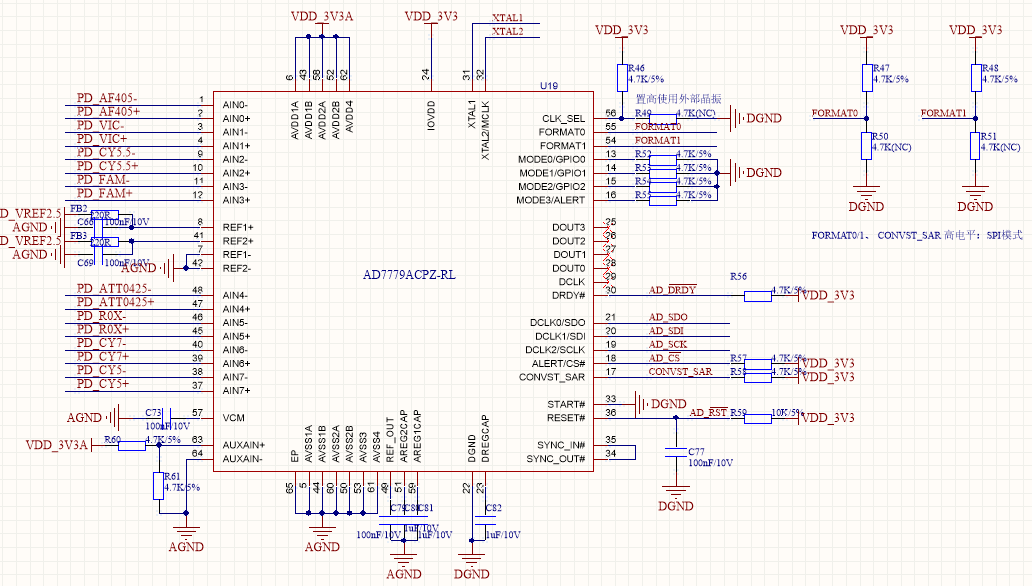The height and width of the screenshot is (586, 1032).
Task: Select resistor R51 symbol
Action: tap(975, 146)
